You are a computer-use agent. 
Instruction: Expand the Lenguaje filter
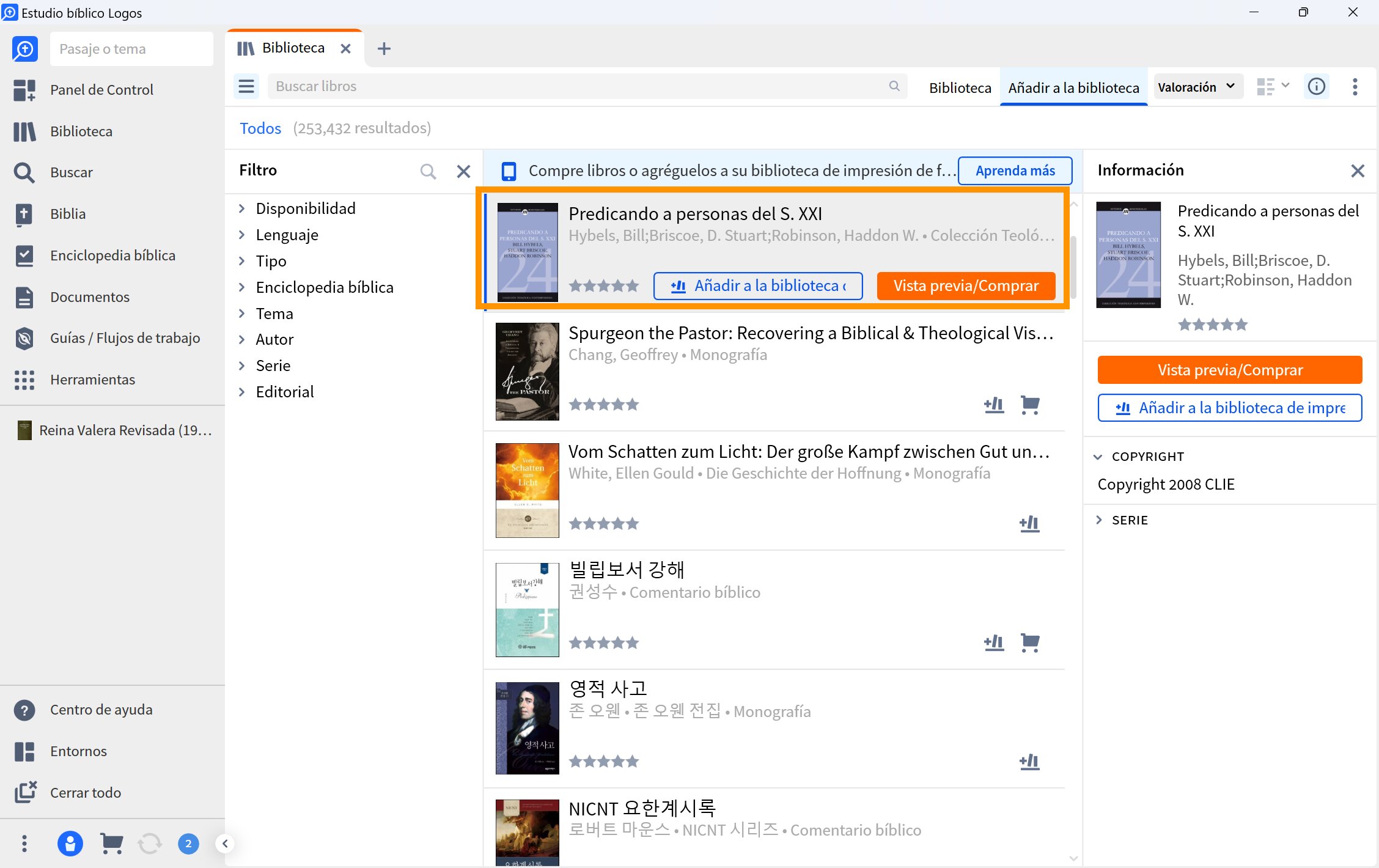point(242,235)
